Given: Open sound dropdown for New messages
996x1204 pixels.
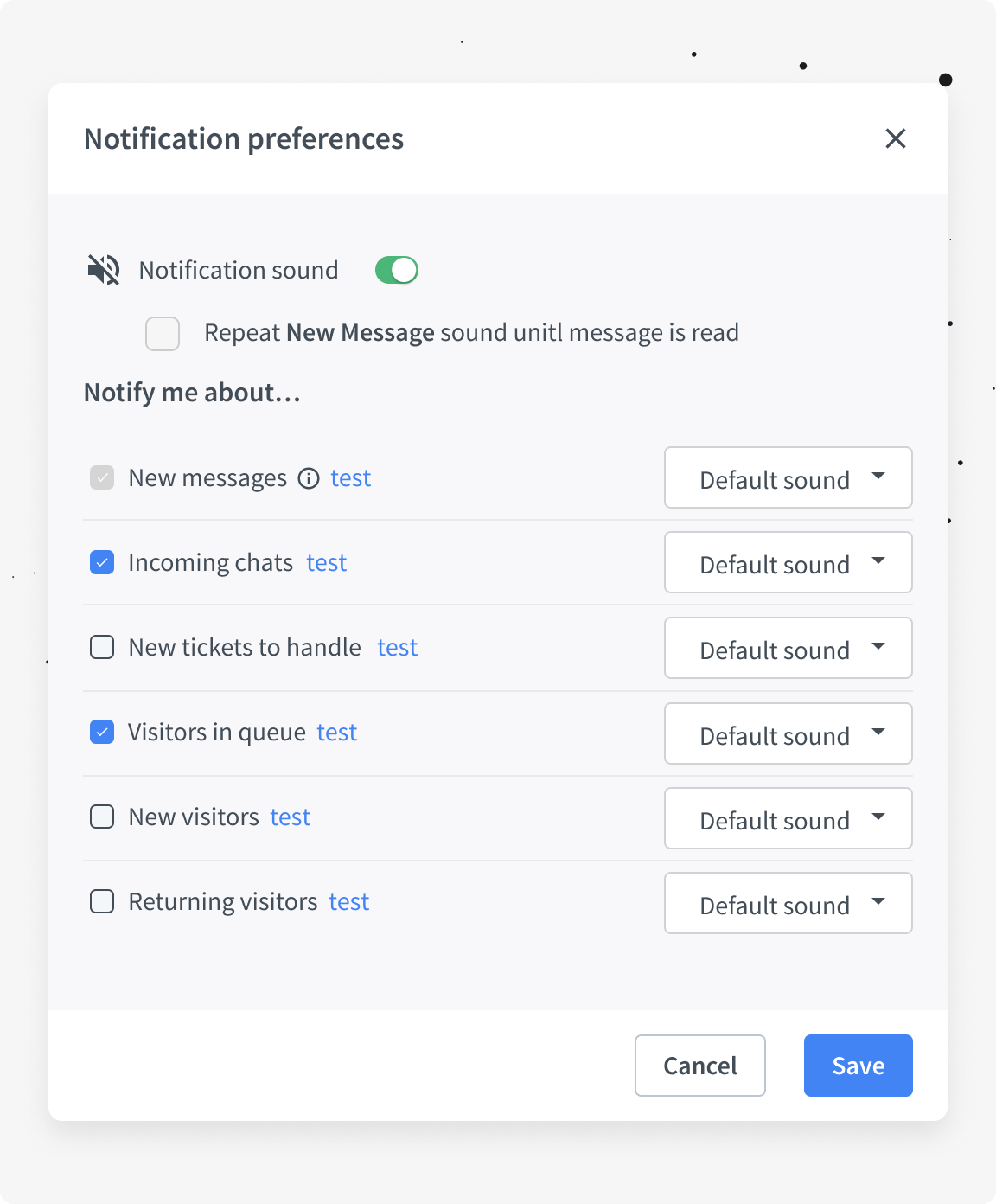Looking at the screenshot, I should tap(788, 477).
